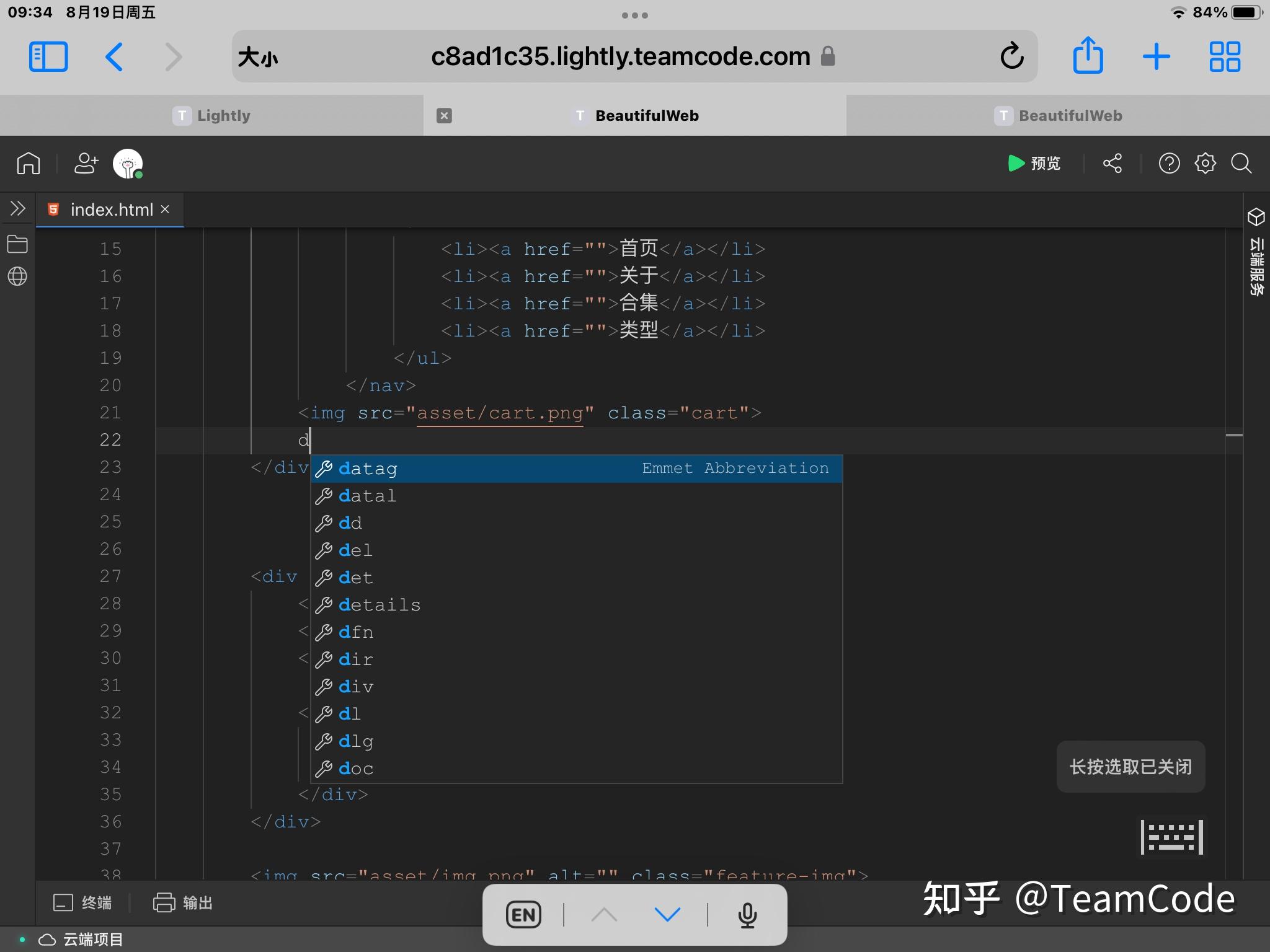Open the share project icon
Viewport: 1270px width, 952px height.
[x=1112, y=164]
